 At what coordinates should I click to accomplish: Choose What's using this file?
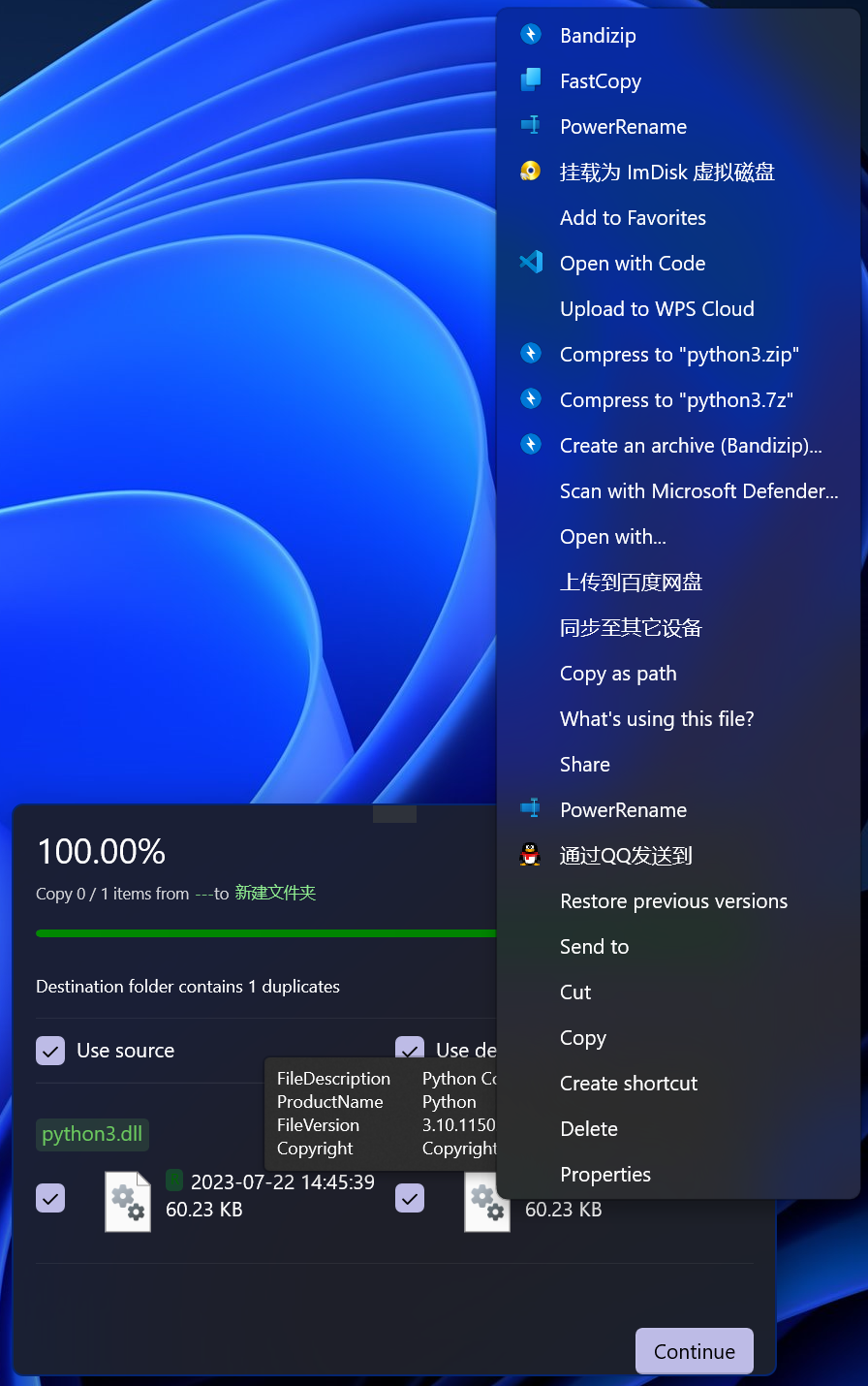[x=678, y=718]
